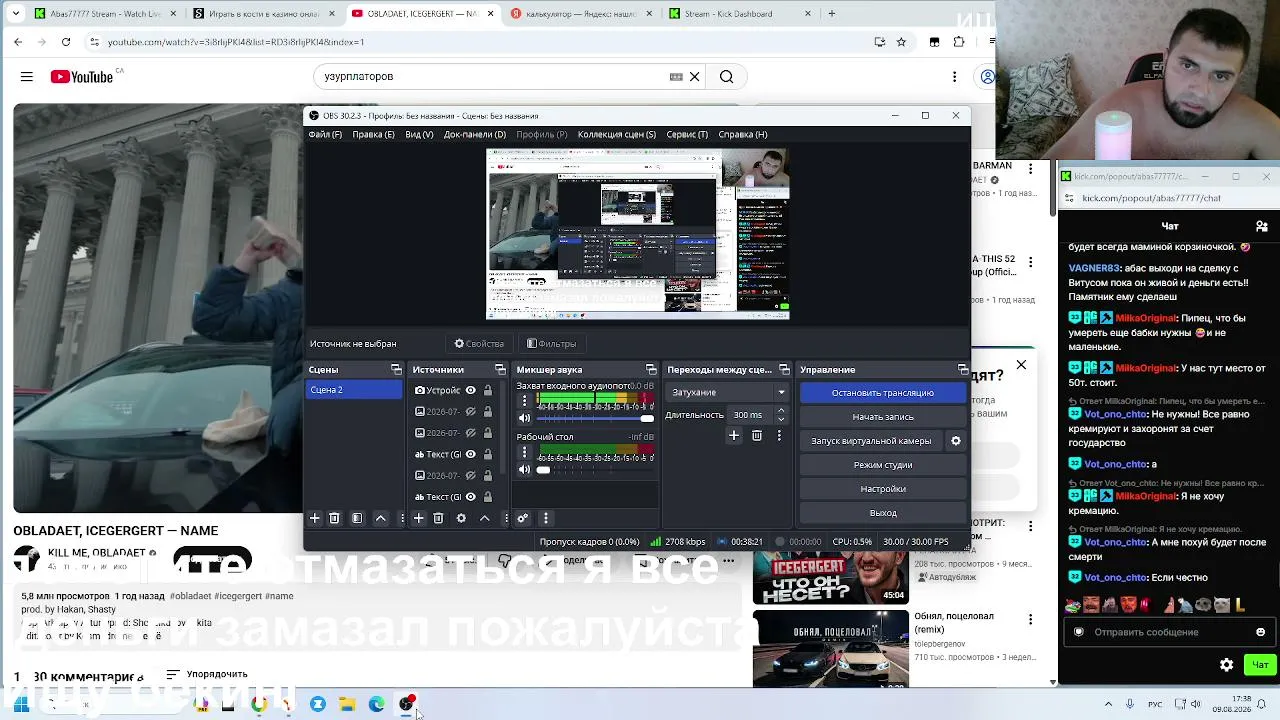The image size is (1280, 720).
Task: Enable Режим студии in OBS controls
Action: click(x=883, y=465)
